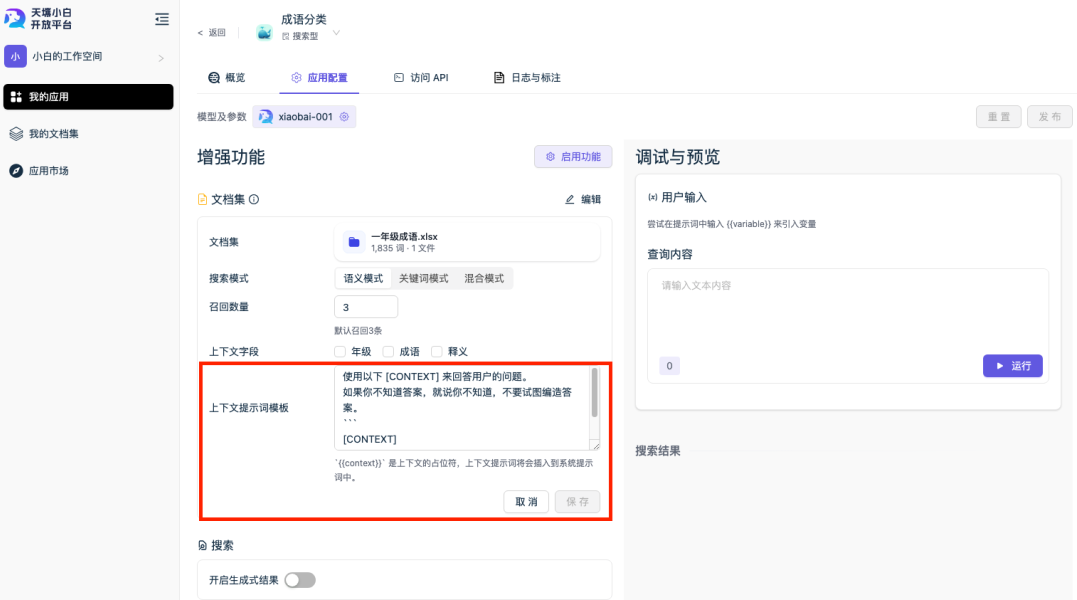This screenshot has width=1077, height=600.
Task: Click the 0 character counter badge
Action: coord(669,366)
